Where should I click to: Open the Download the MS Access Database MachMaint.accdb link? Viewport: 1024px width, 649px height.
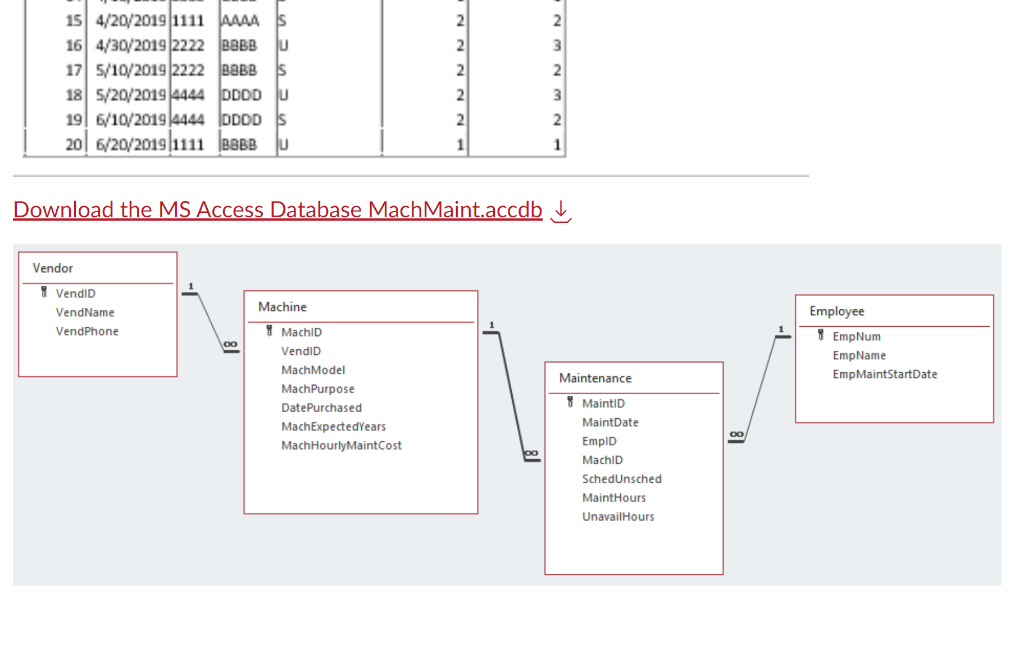pyautogui.click(x=277, y=209)
